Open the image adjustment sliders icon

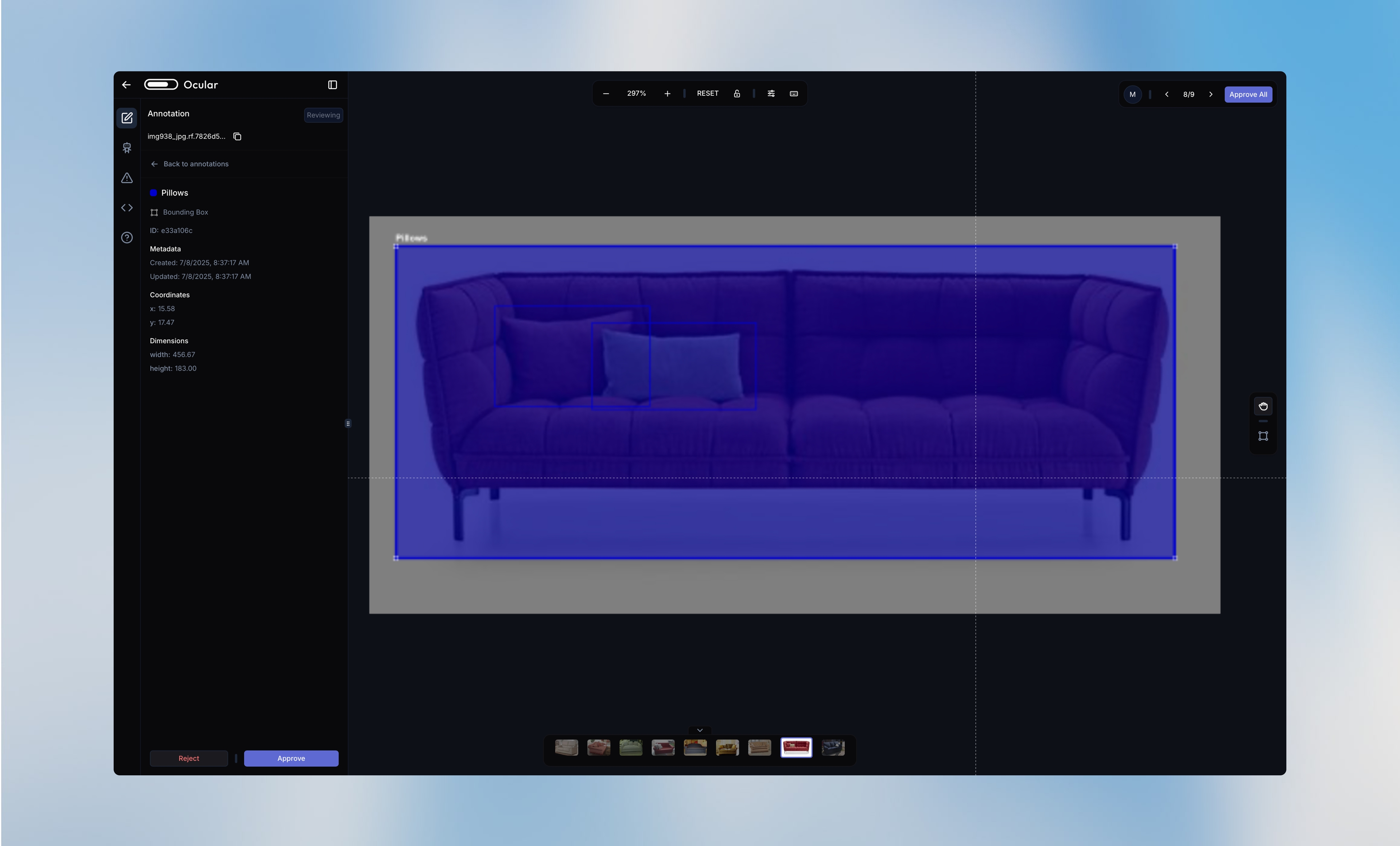(771, 94)
